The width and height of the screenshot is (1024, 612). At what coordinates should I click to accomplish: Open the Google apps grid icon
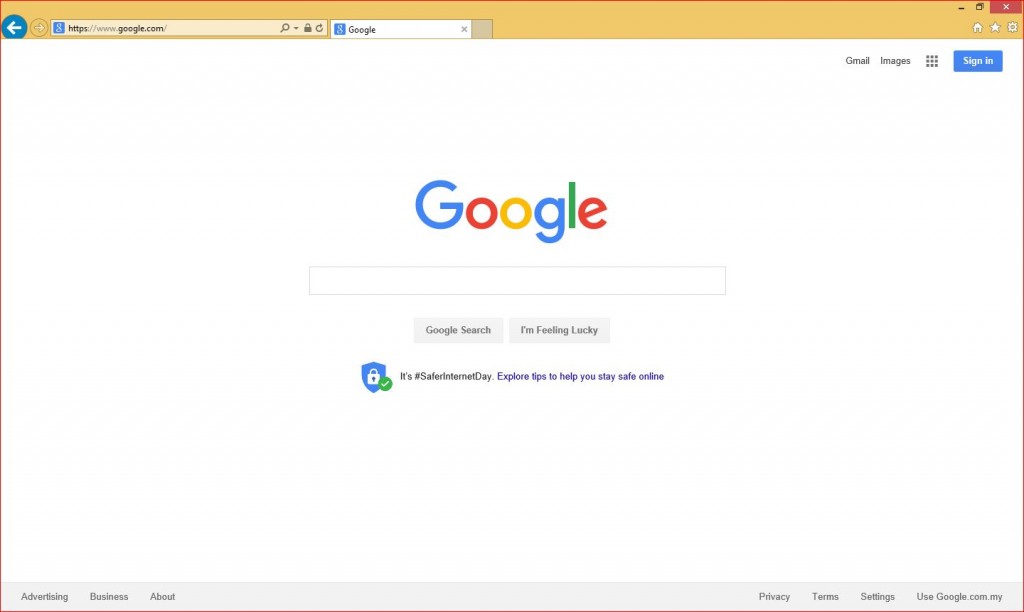pos(932,61)
